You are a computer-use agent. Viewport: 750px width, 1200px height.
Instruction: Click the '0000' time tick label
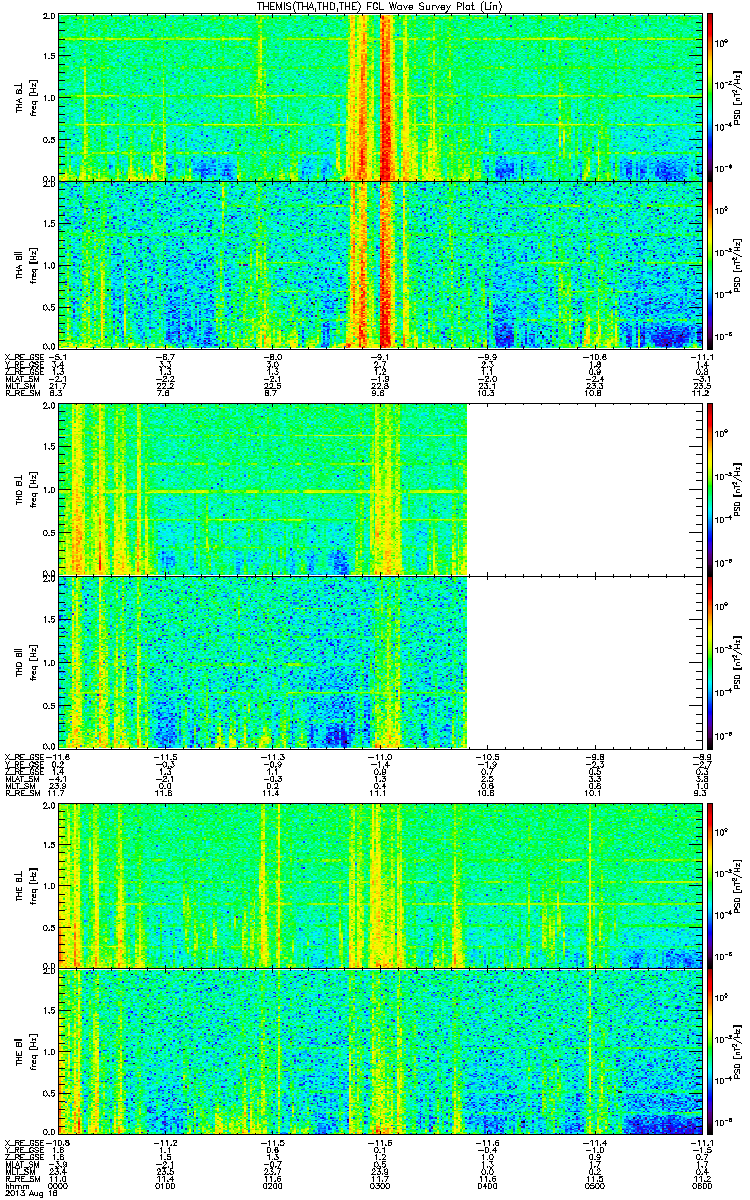pyautogui.click(x=59, y=1184)
